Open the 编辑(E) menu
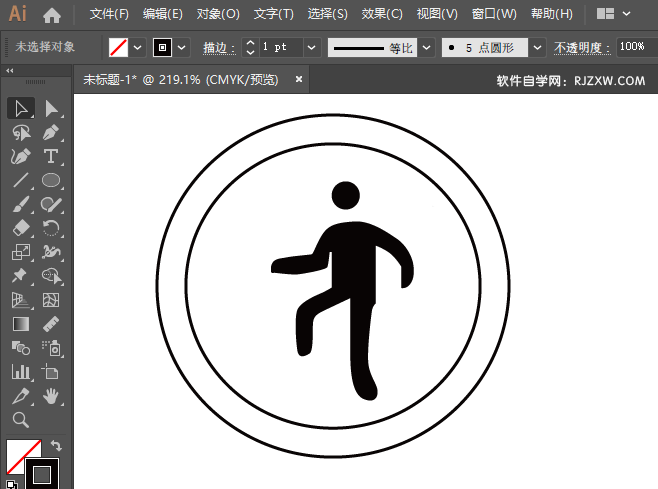 pos(163,14)
